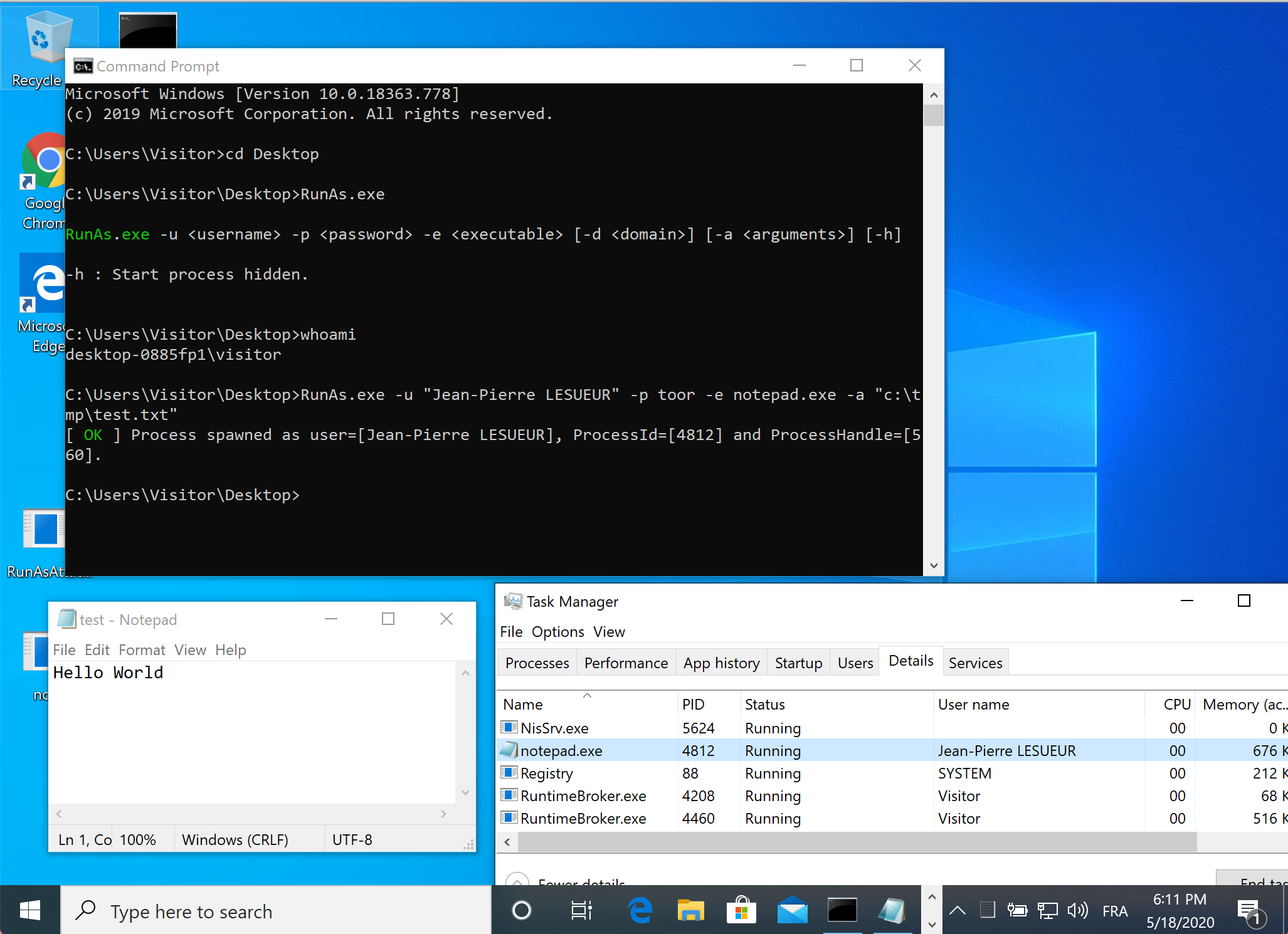The width and height of the screenshot is (1288, 934).
Task: Click Windows (CRLF) in Notepad status bar
Action: pyautogui.click(x=235, y=839)
